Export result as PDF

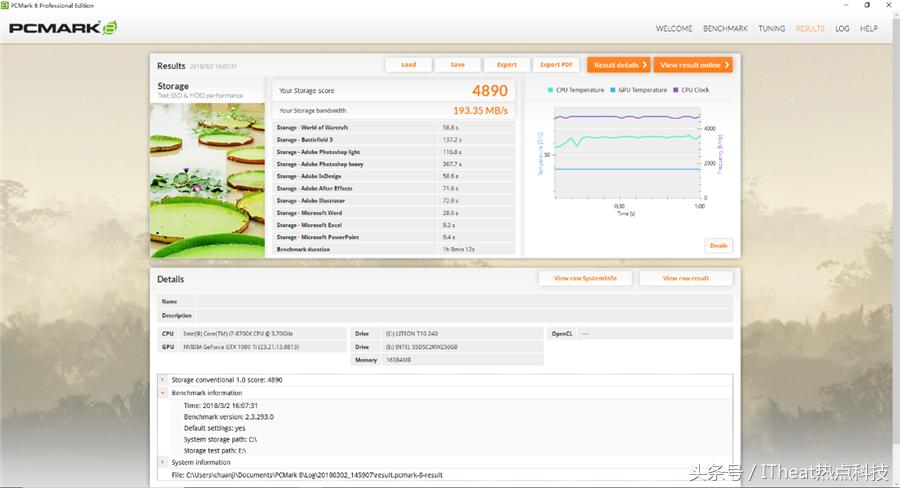[556, 65]
